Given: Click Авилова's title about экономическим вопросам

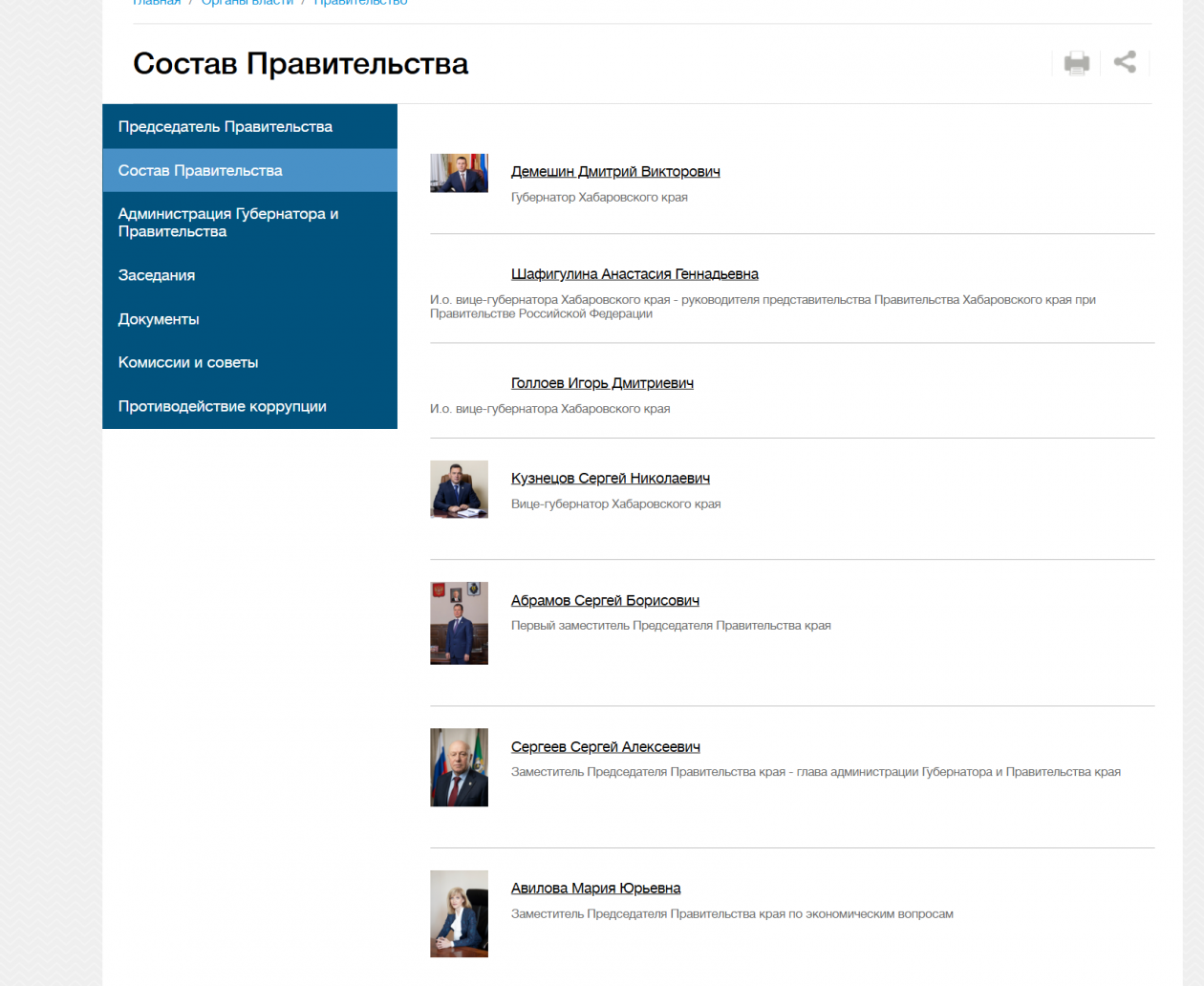Looking at the screenshot, I should (732, 914).
